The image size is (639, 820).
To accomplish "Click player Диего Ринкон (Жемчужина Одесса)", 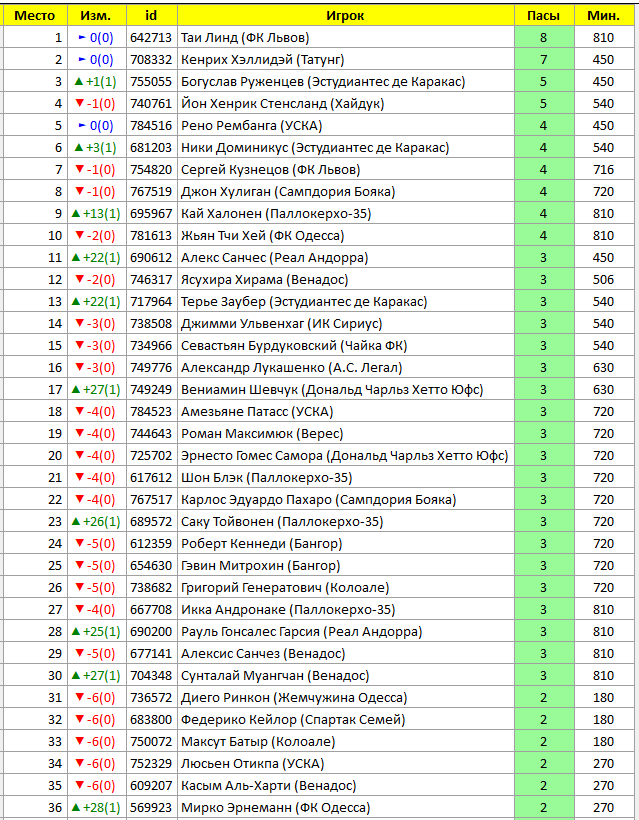I will [x=294, y=697].
